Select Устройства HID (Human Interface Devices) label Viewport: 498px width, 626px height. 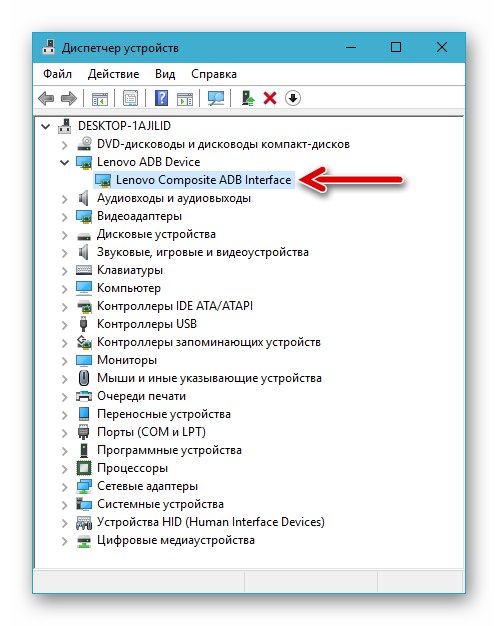click(211, 522)
